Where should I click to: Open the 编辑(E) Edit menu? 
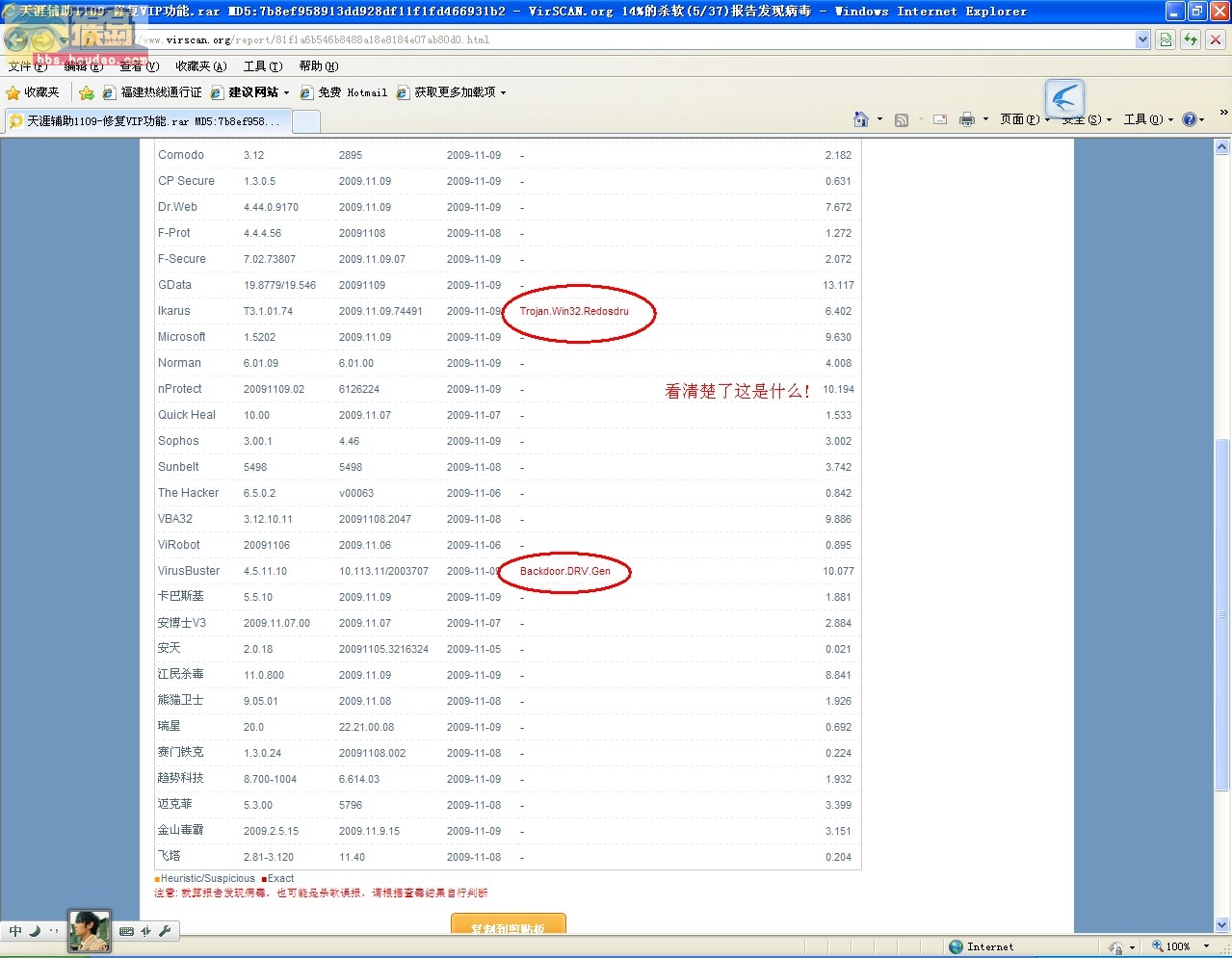(83, 66)
